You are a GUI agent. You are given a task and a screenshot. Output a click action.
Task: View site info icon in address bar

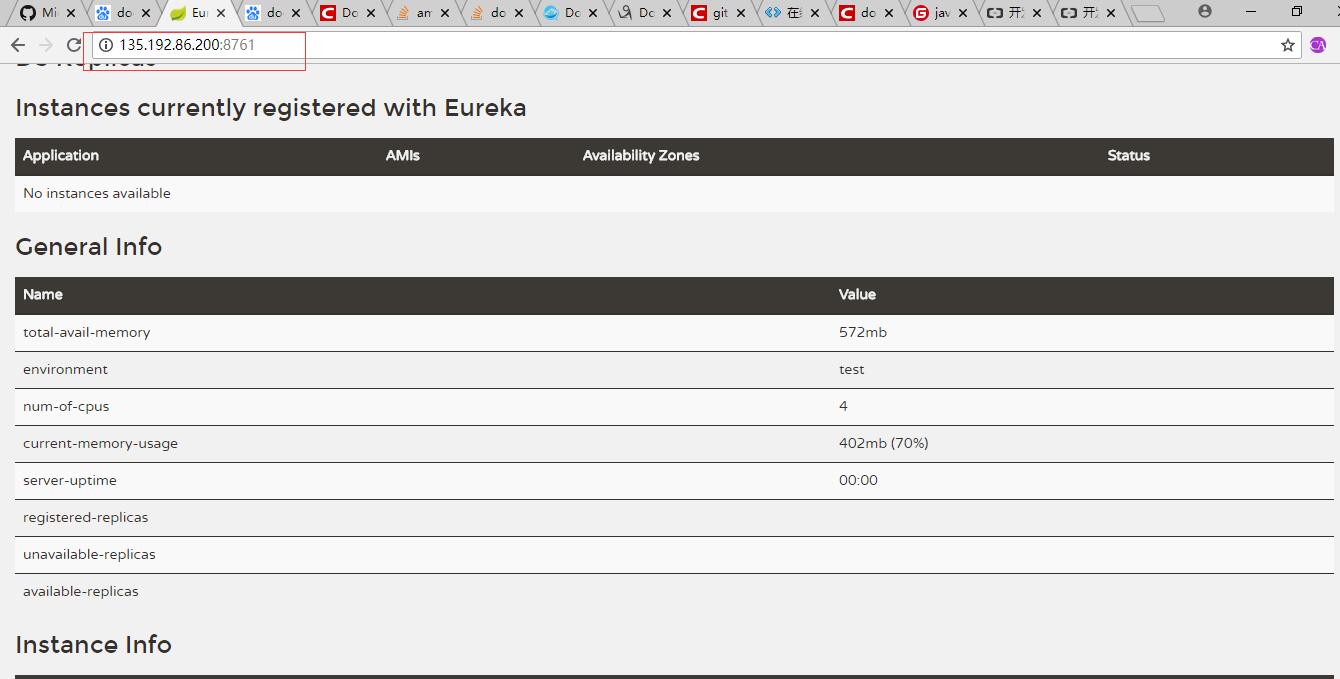click(x=106, y=45)
